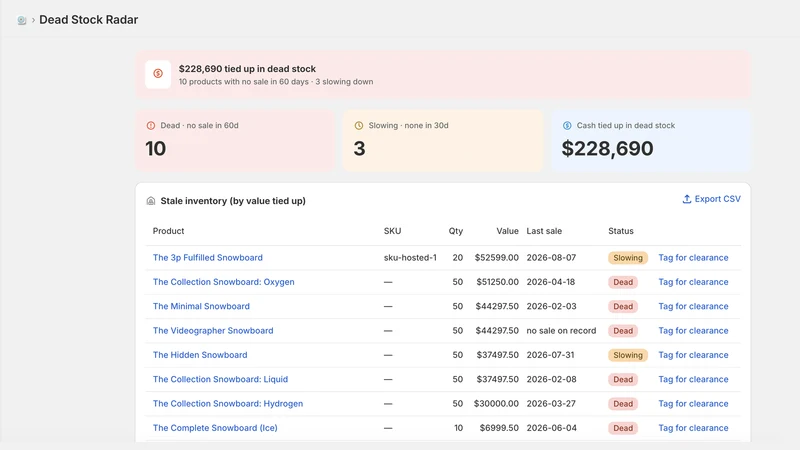Click the SKU column header

click(x=392, y=231)
